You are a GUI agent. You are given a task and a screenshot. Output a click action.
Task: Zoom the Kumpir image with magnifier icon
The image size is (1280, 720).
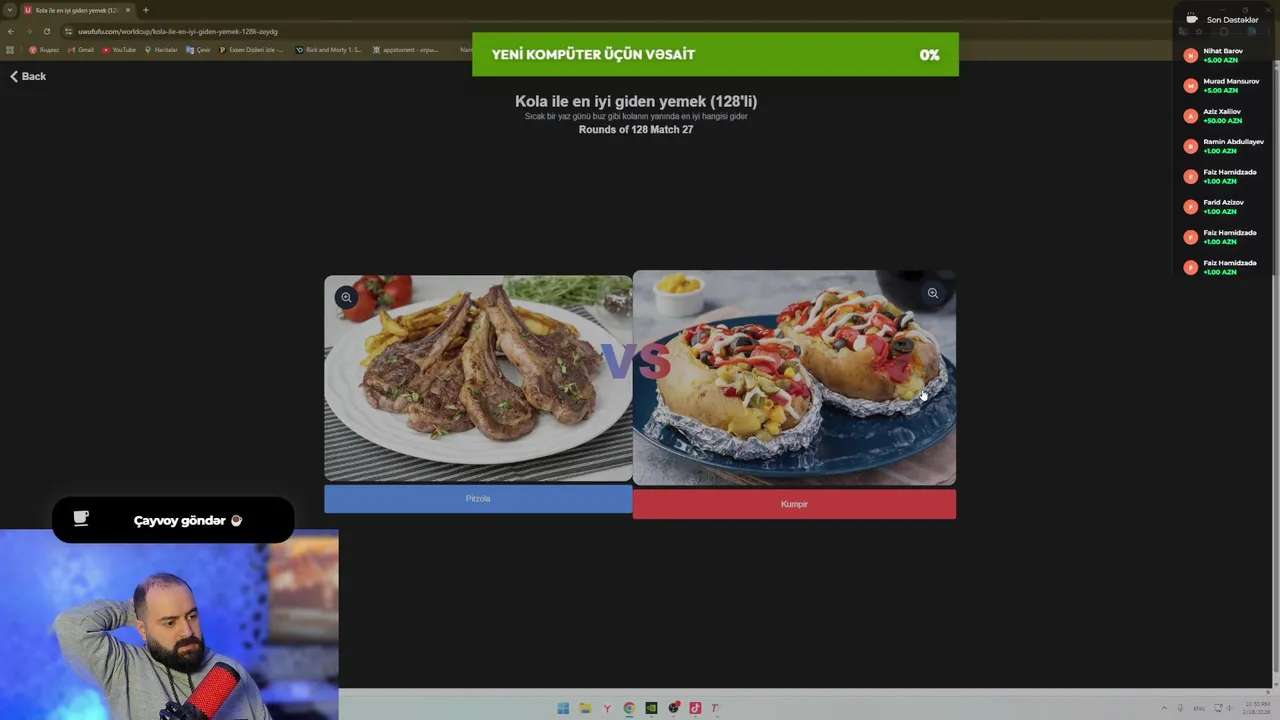tap(932, 293)
